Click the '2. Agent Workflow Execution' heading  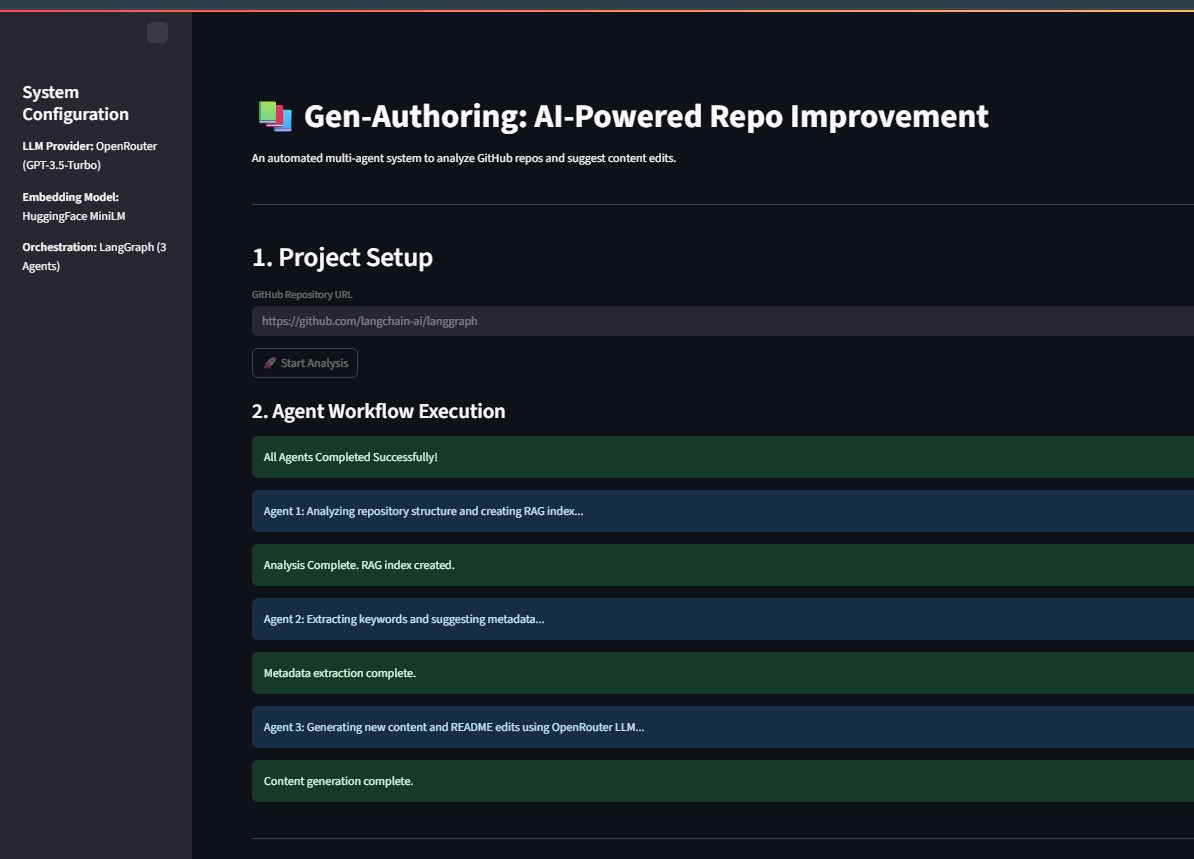click(378, 411)
